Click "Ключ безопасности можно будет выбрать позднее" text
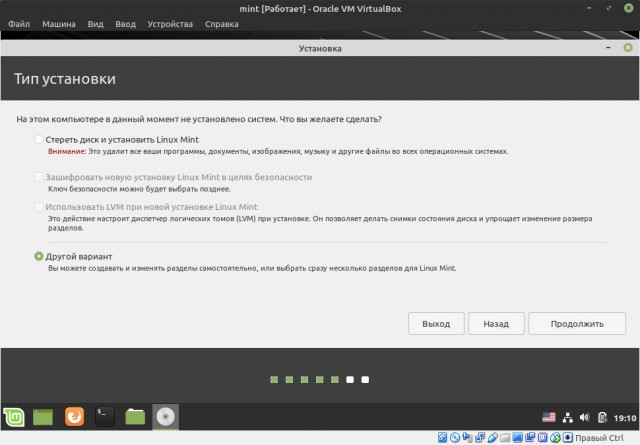The height and width of the screenshot is (445, 640). (x=139, y=189)
